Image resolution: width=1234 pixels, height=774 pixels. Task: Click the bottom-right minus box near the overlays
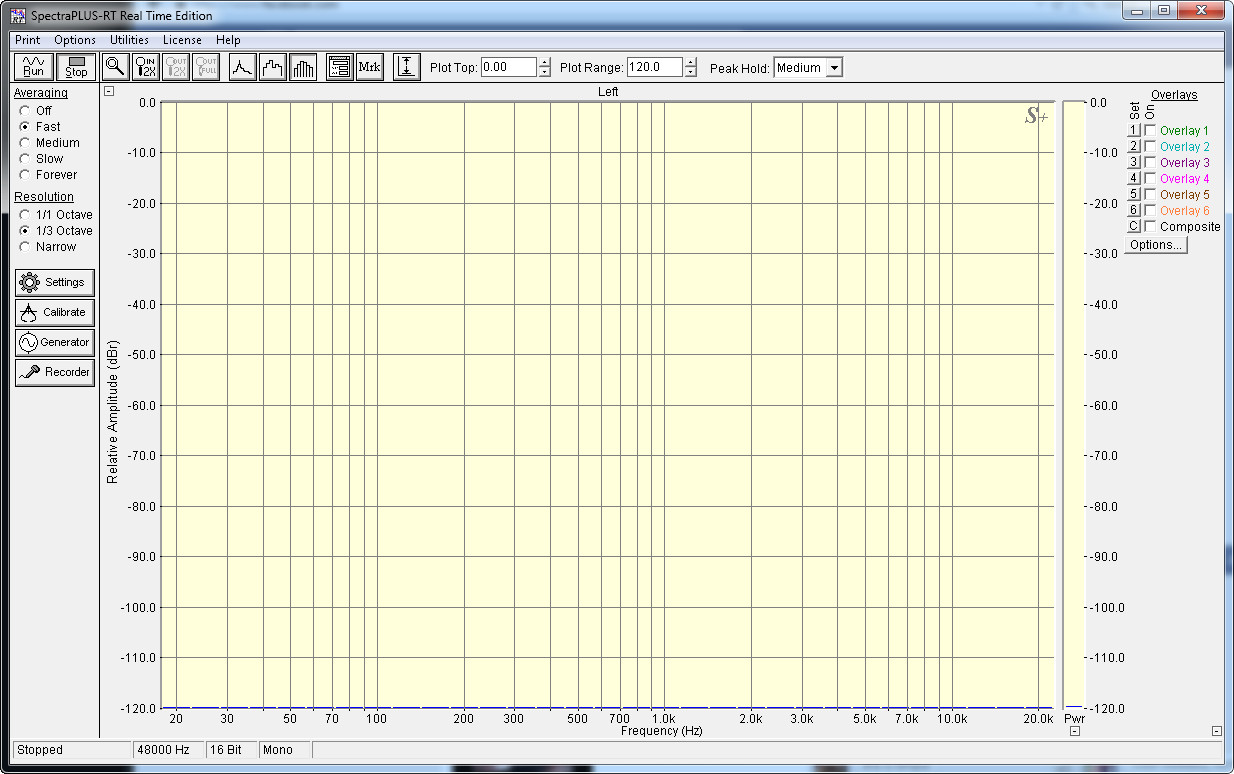click(x=1216, y=731)
